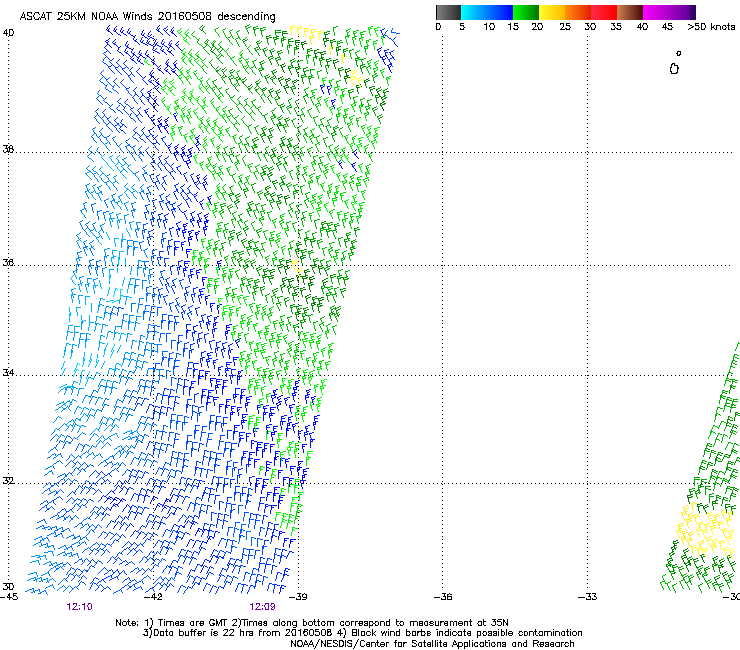Click the 32 latitude axis label

(8, 481)
